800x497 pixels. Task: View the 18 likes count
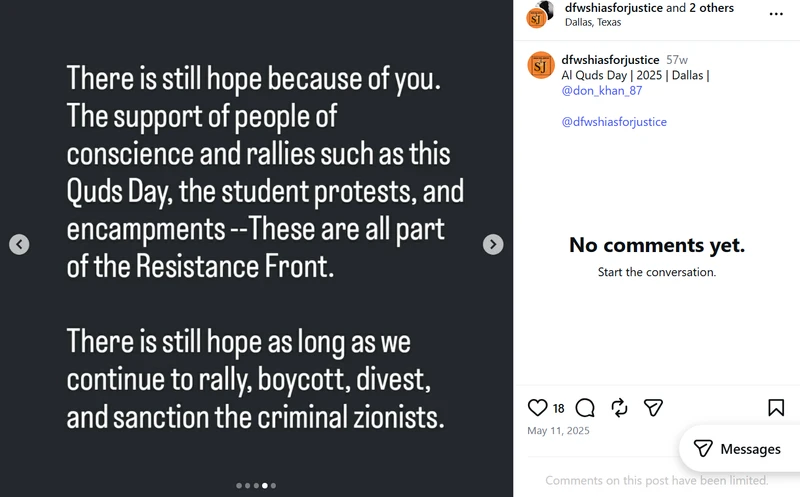tap(559, 408)
